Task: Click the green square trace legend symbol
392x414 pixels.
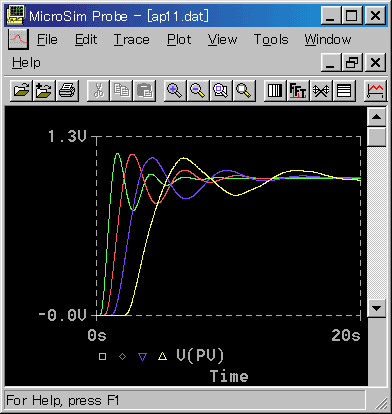Action: 102,356
